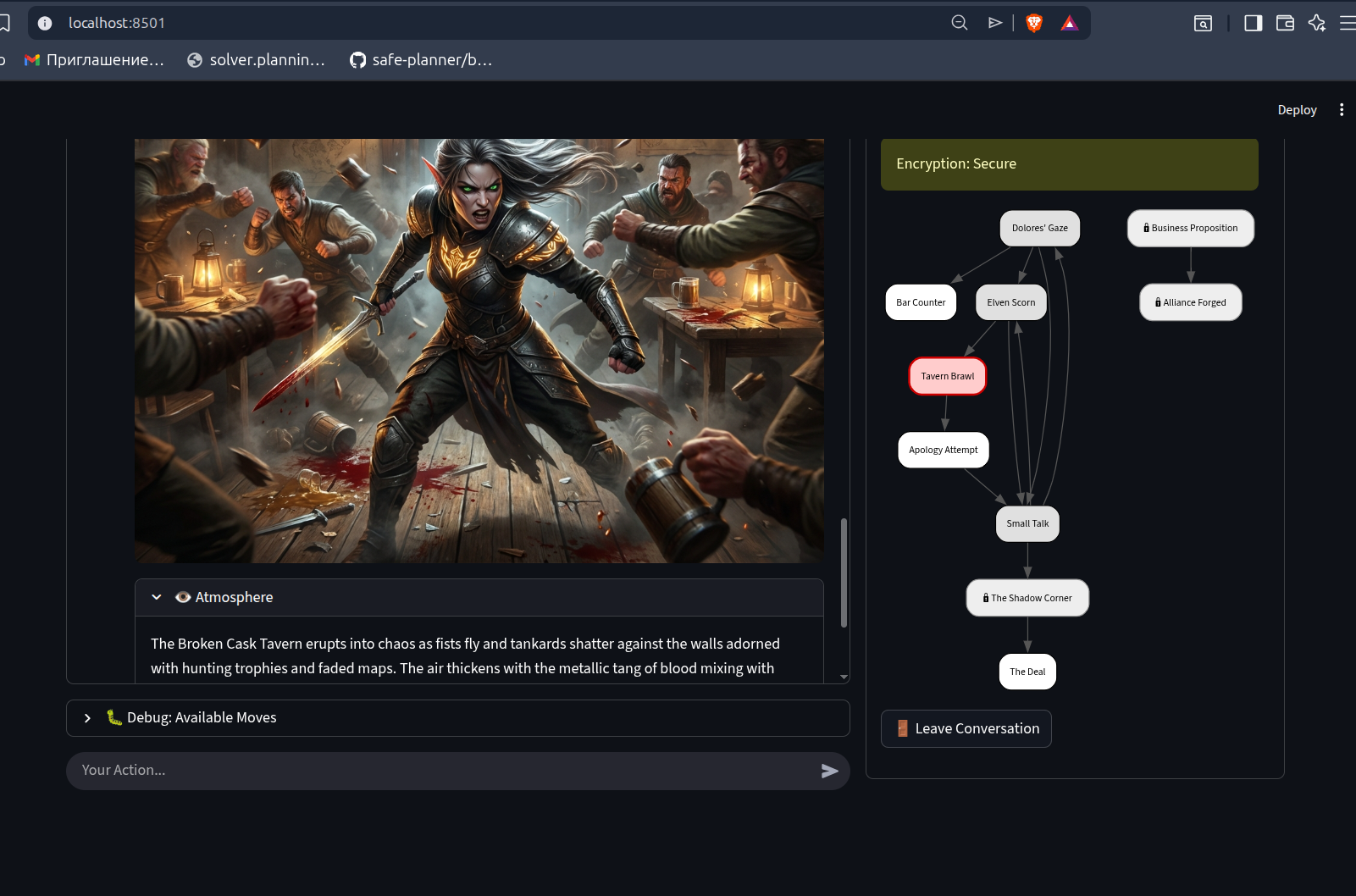
Task: Click the send arrow in chat input
Action: [x=830, y=771]
